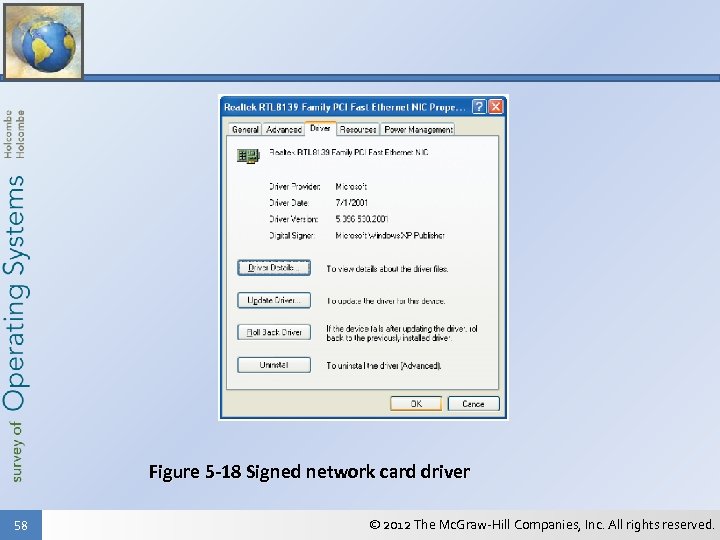Image resolution: width=720 pixels, height=540 pixels.
Task: Close the NIC properties dialog
Action: point(495,107)
